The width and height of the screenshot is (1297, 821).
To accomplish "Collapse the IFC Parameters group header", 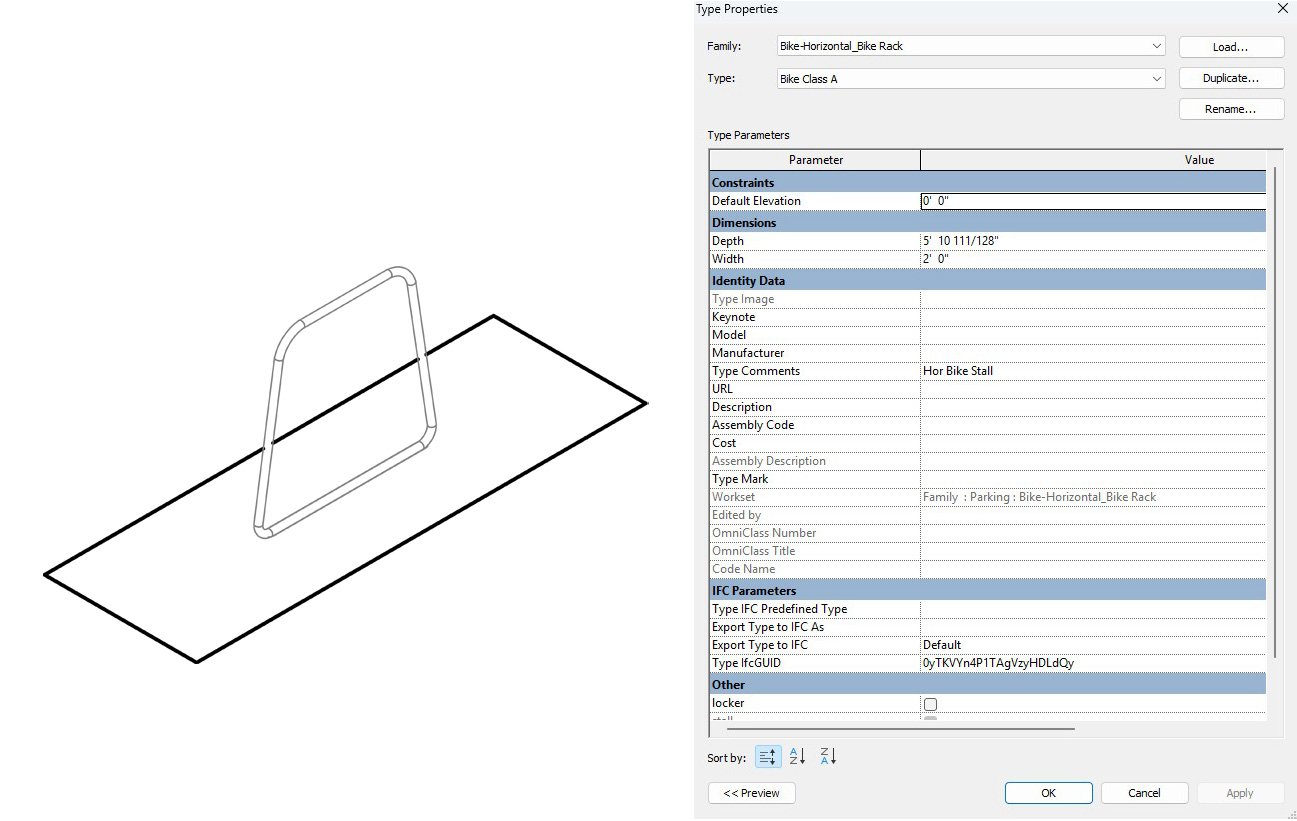I will pyautogui.click(x=988, y=591).
